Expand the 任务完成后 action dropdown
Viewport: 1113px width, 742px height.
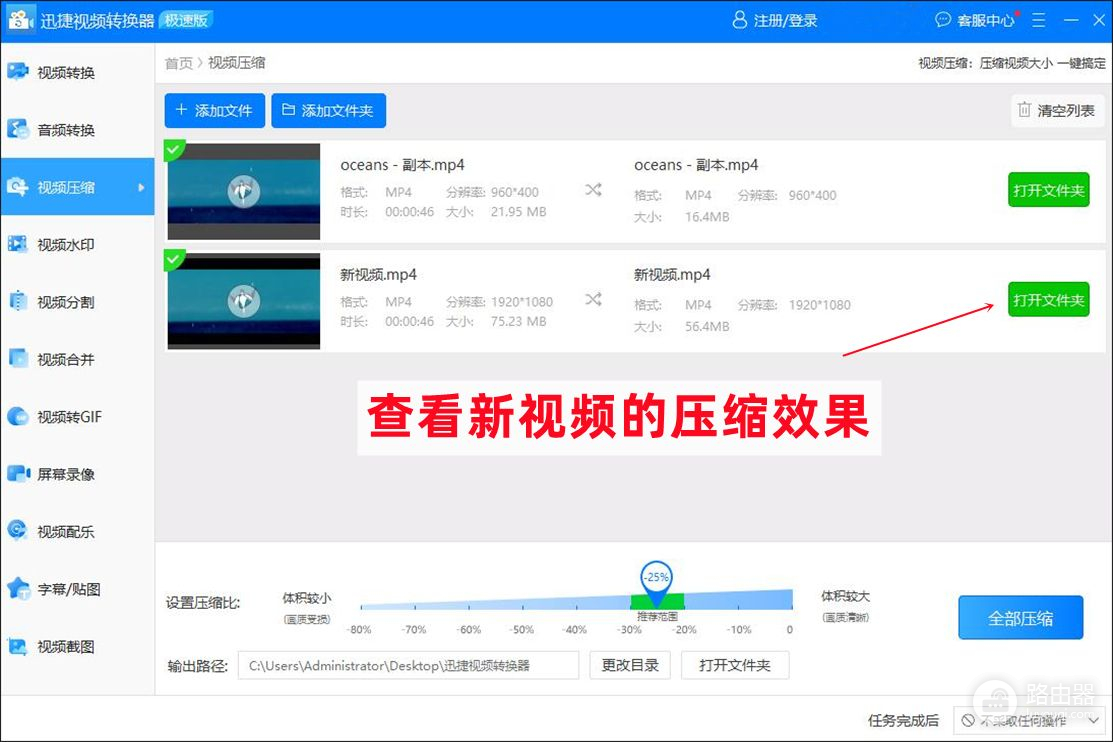point(1028,720)
